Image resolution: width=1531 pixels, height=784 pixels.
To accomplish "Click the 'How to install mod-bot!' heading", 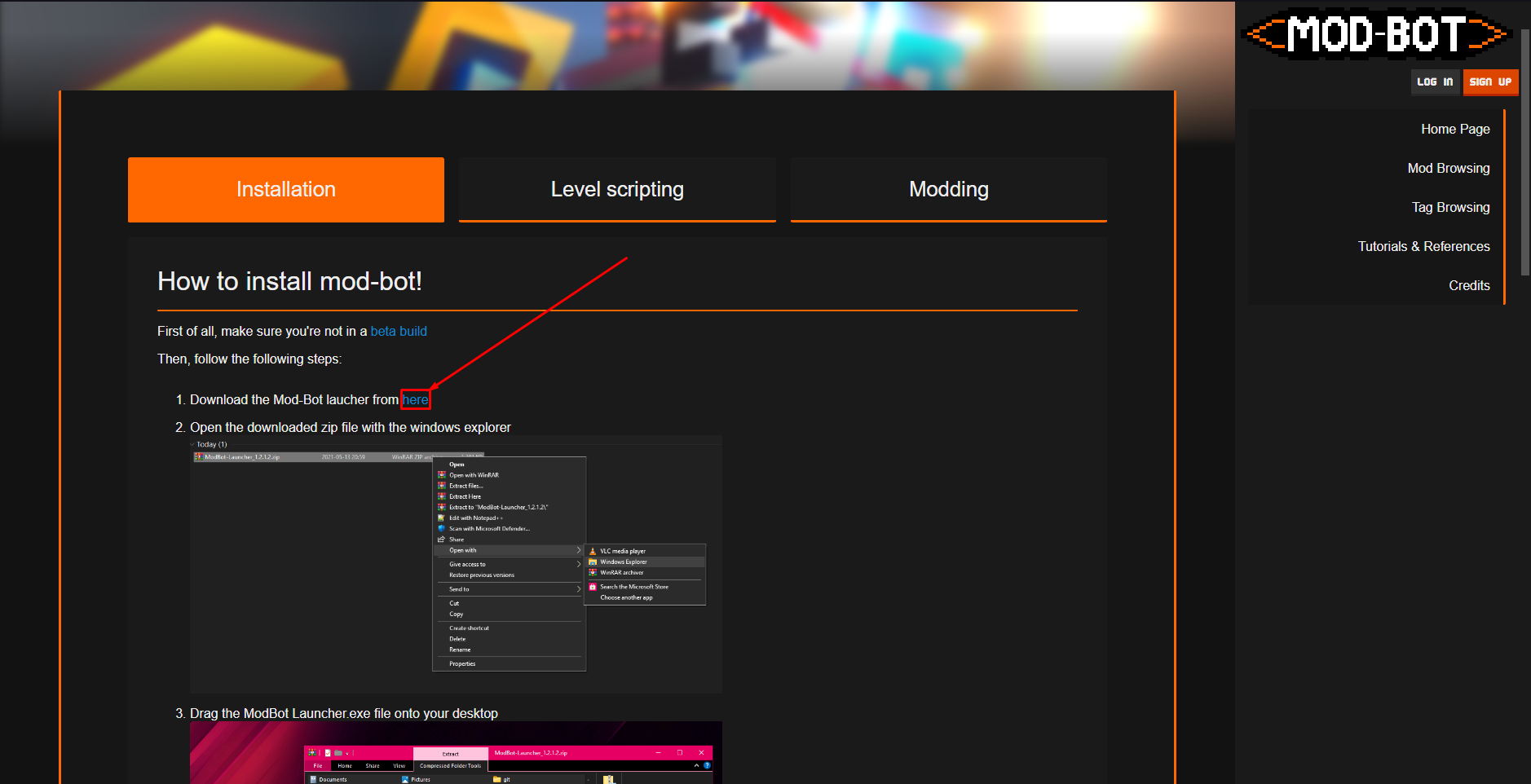I will click(x=289, y=281).
